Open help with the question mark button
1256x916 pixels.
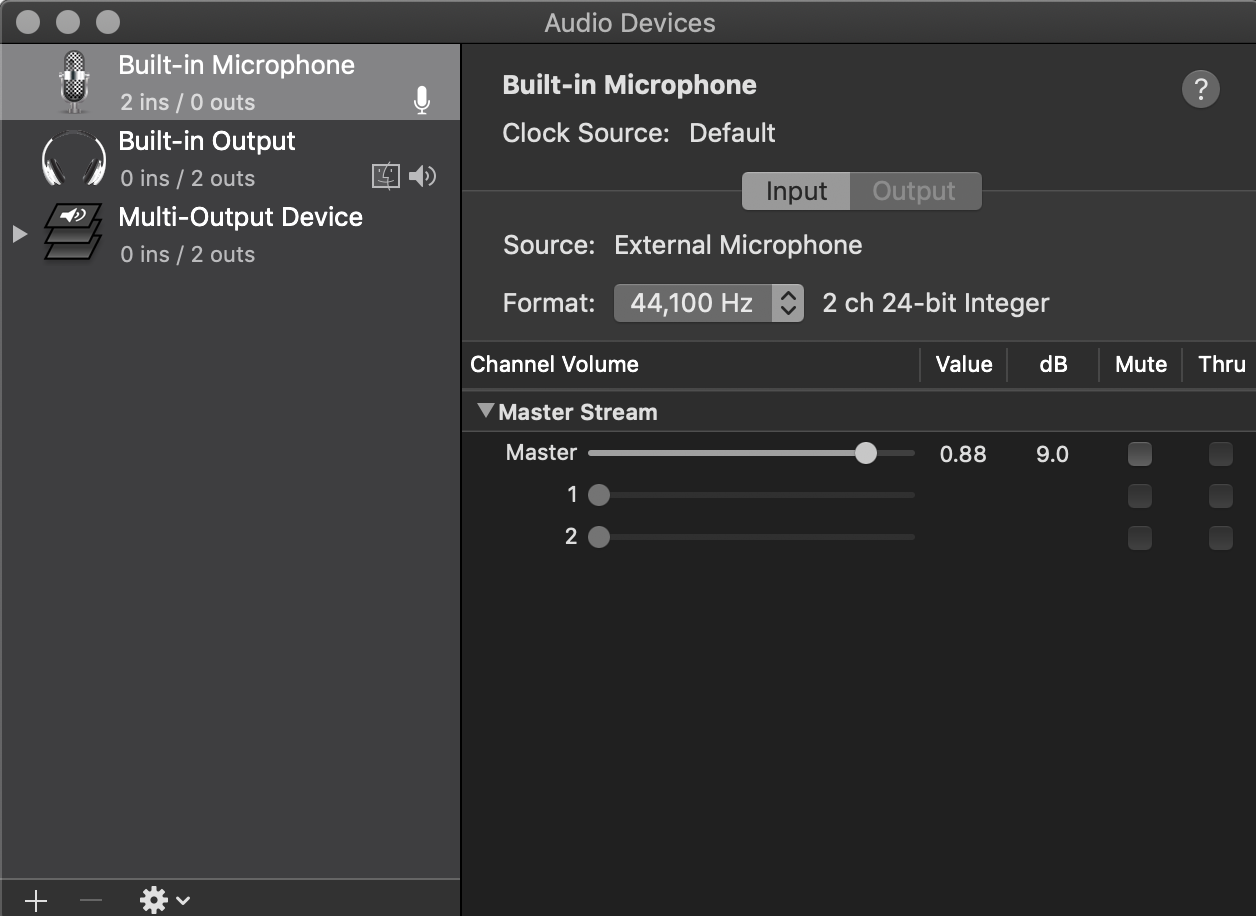[x=1200, y=89]
